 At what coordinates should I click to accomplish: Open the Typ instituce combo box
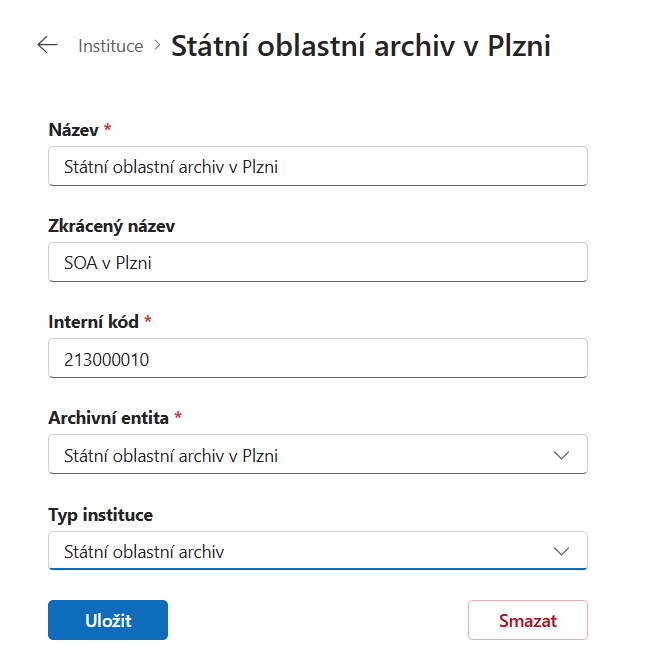(x=318, y=550)
